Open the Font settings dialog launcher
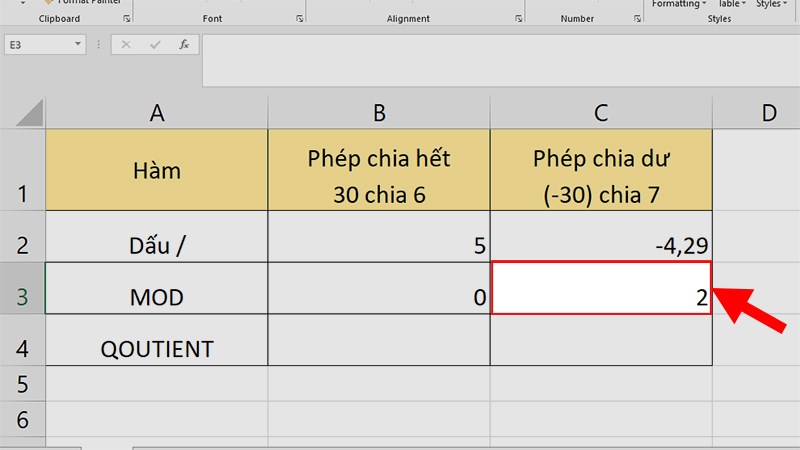 (x=299, y=19)
